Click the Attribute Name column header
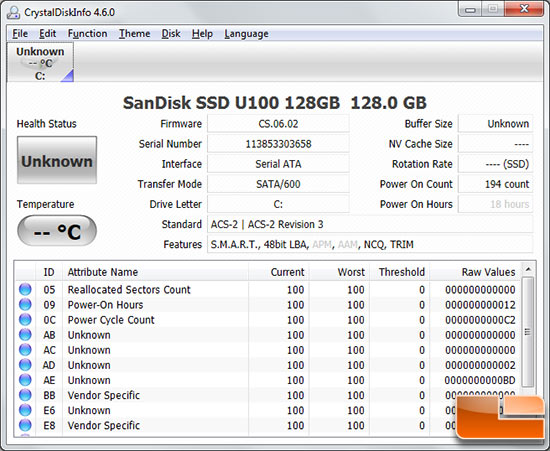Image resolution: width=550 pixels, height=451 pixels. coord(155,272)
